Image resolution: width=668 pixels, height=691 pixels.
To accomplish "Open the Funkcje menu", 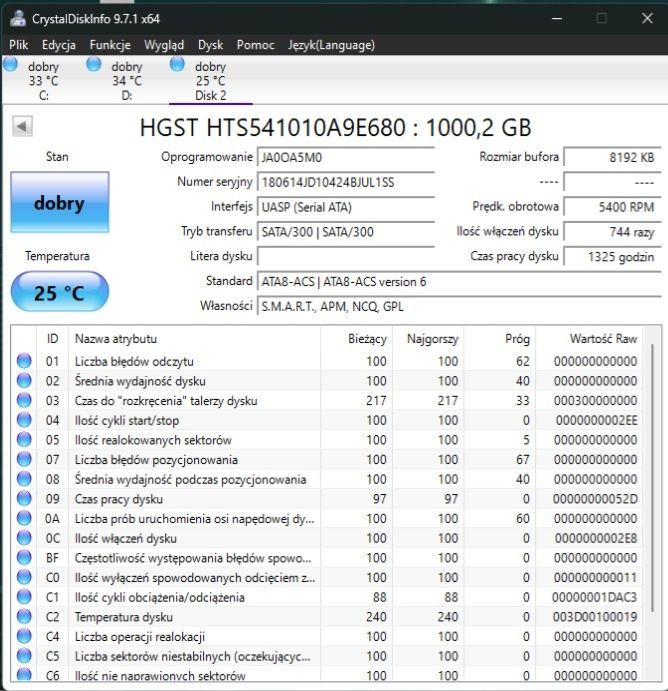I will (x=110, y=45).
